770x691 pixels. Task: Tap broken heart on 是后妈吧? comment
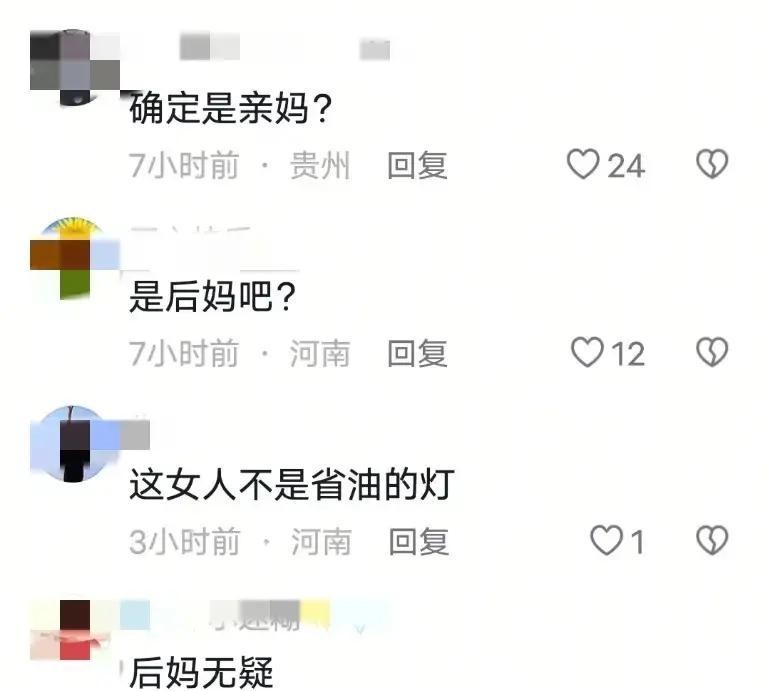[x=712, y=352]
